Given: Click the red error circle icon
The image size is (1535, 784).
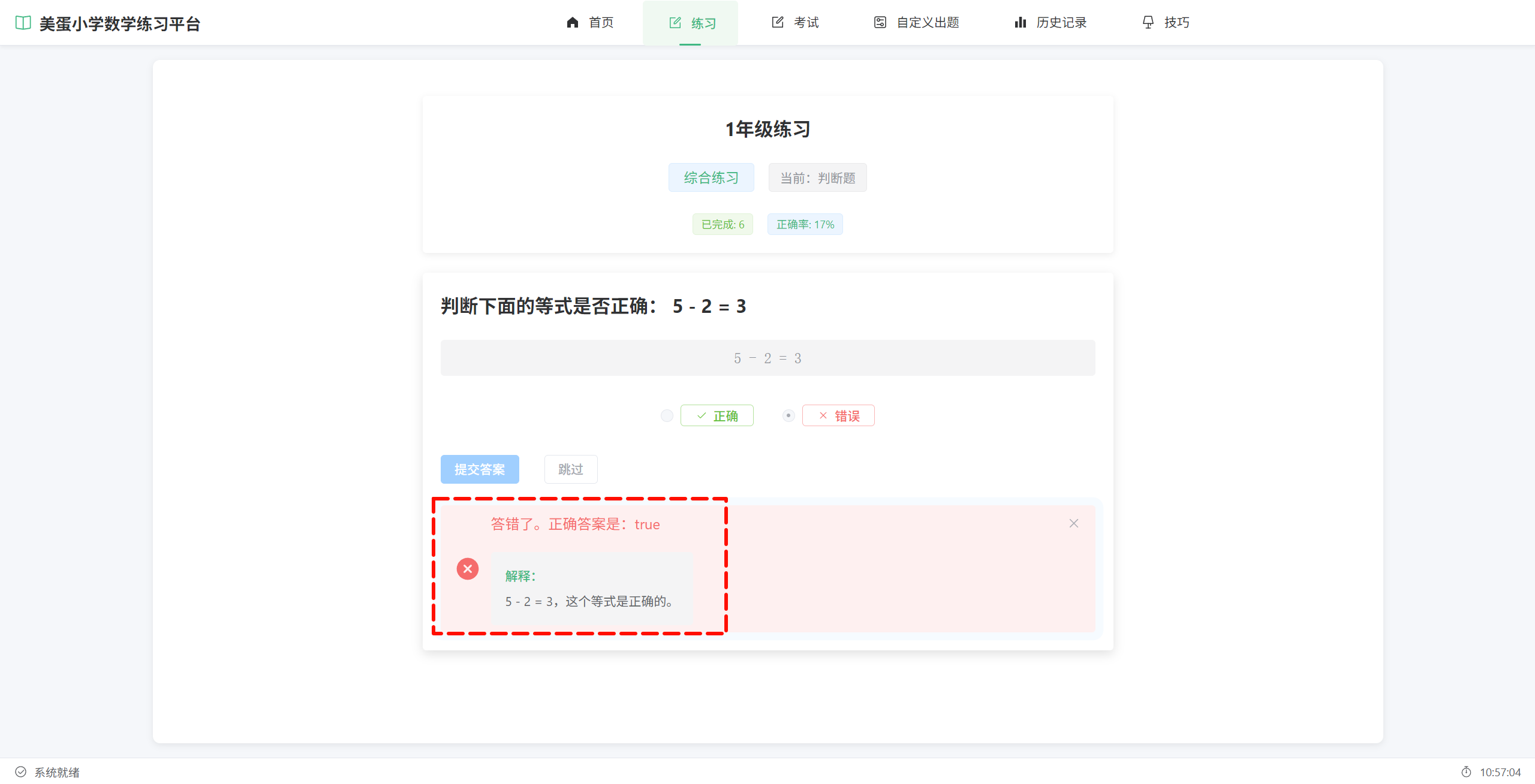Looking at the screenshot, I should tap(468, 569).
